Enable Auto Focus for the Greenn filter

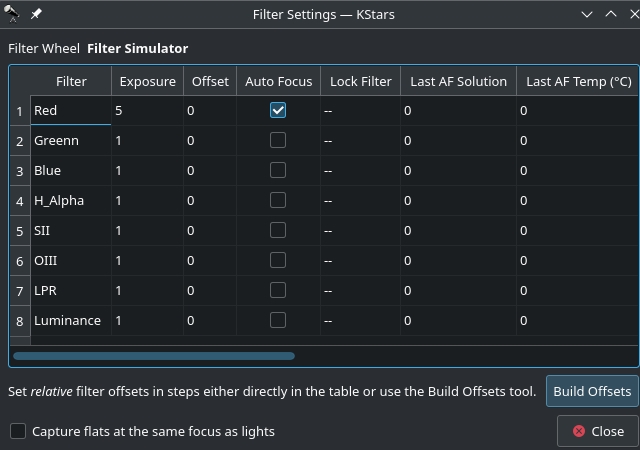pyautogui.click(x=278, y=140)
